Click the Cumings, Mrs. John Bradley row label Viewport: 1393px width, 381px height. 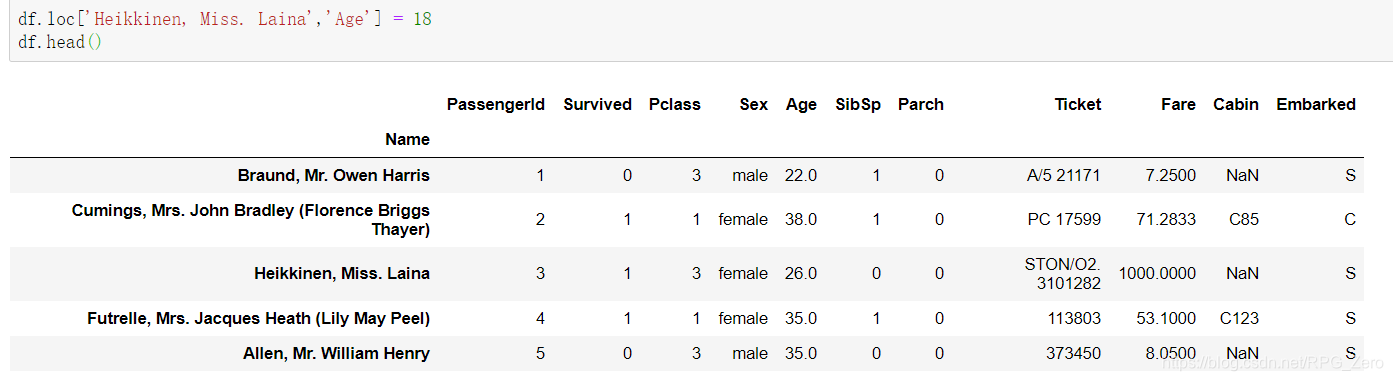point(251,219)
